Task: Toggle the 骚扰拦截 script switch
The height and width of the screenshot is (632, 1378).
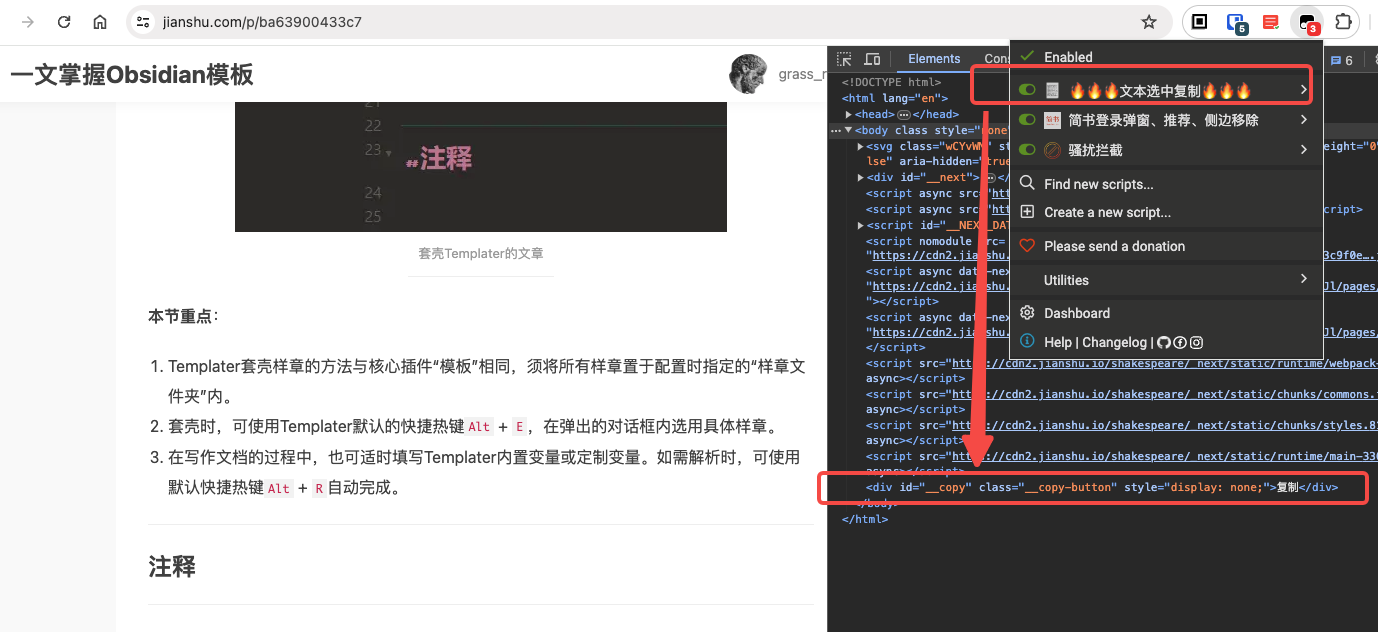Action: pyautogui.click(x=1027, y=150)
